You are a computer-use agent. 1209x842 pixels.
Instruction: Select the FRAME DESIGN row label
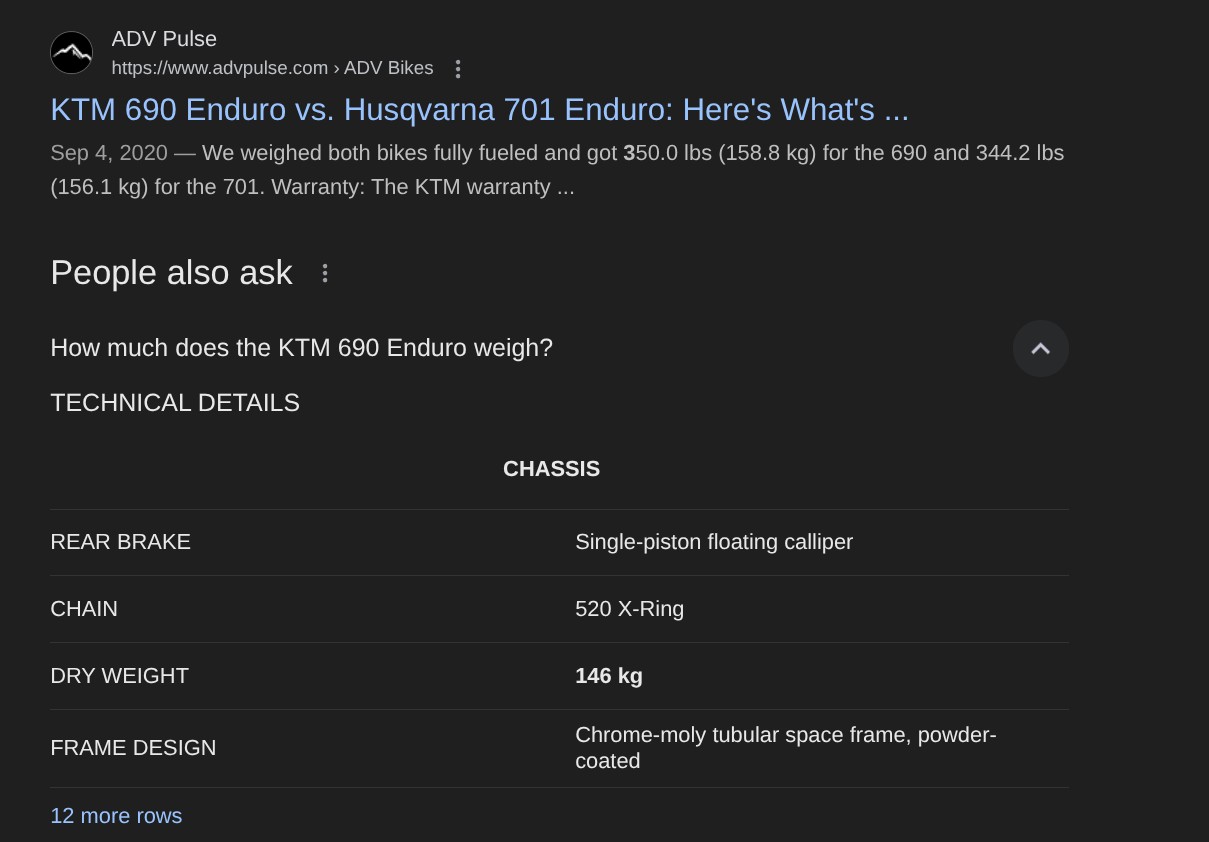[x=134, y=748]
